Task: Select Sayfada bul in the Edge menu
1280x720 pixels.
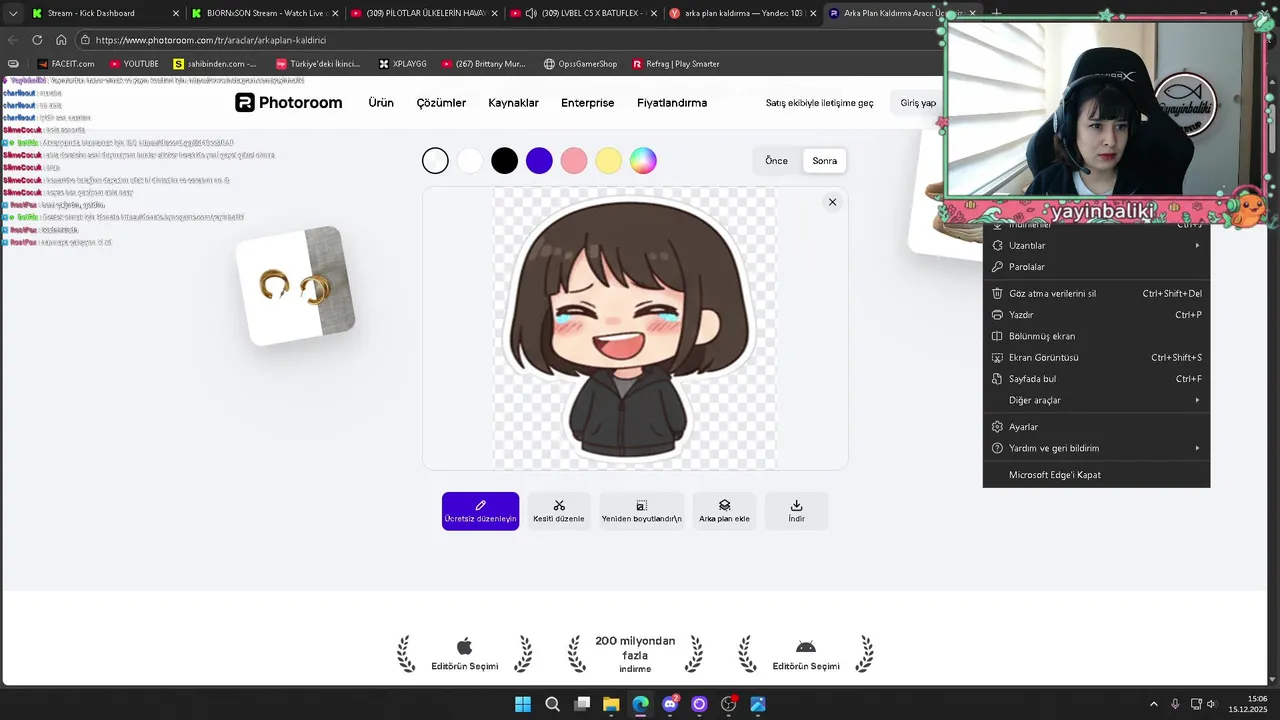Action: point(1096,379)
